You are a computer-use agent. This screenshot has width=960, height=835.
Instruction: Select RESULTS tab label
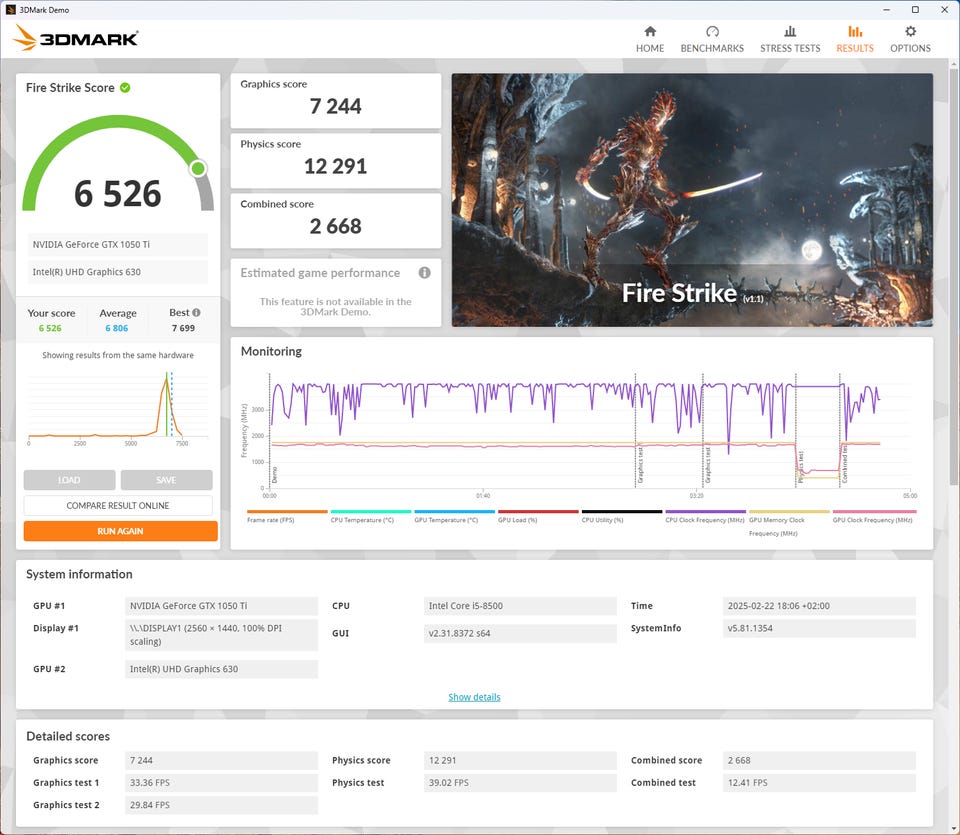[x=855, y=48]
